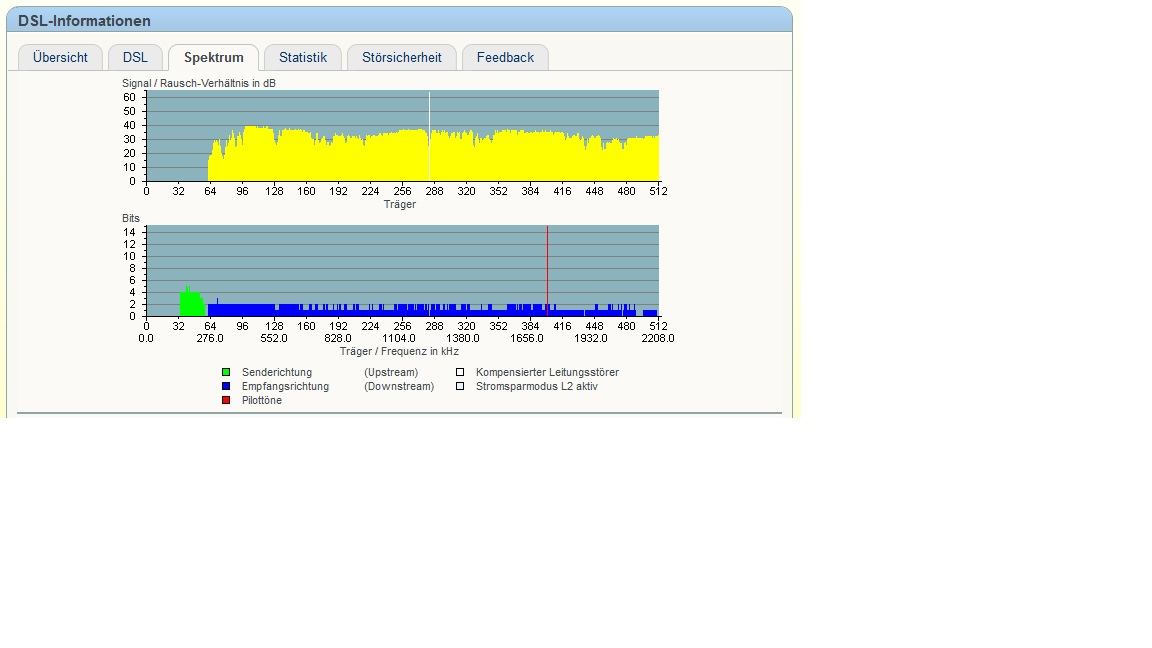
Task: Switch to the Übersicht tab
Action: click(x=60, y=57)
